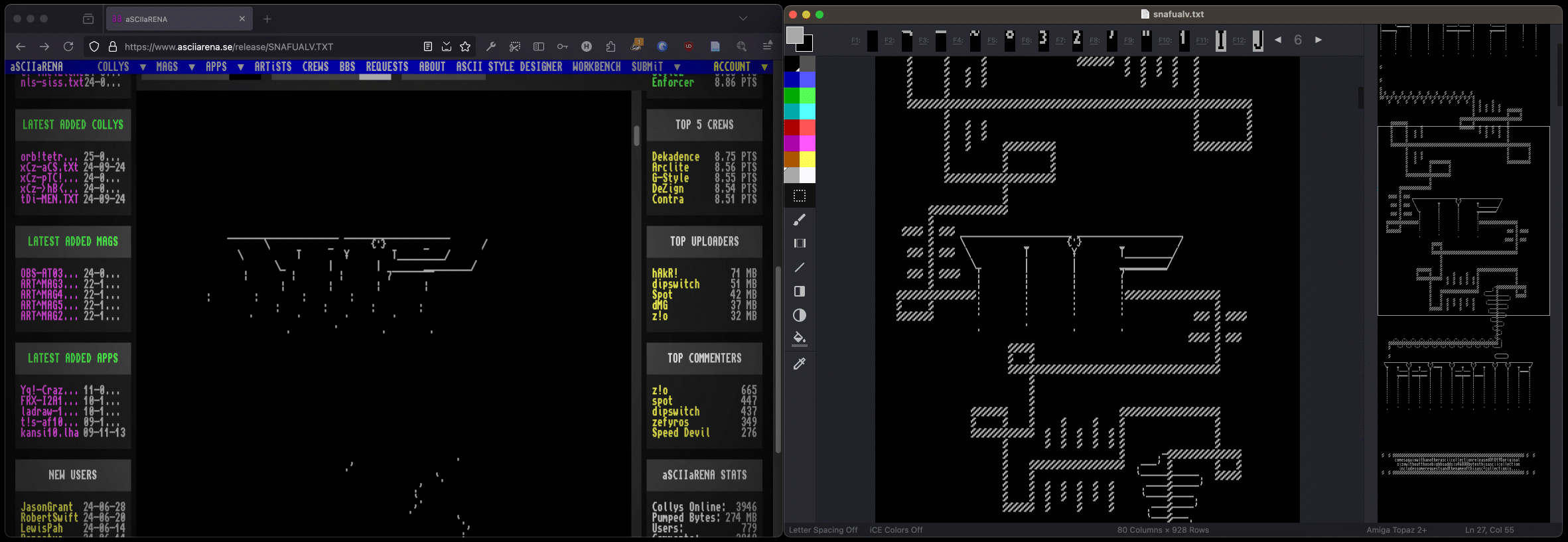Open the WORKBENCH menu item
The width and height of the screenshot is (1568, 542).
coord(597,67)
